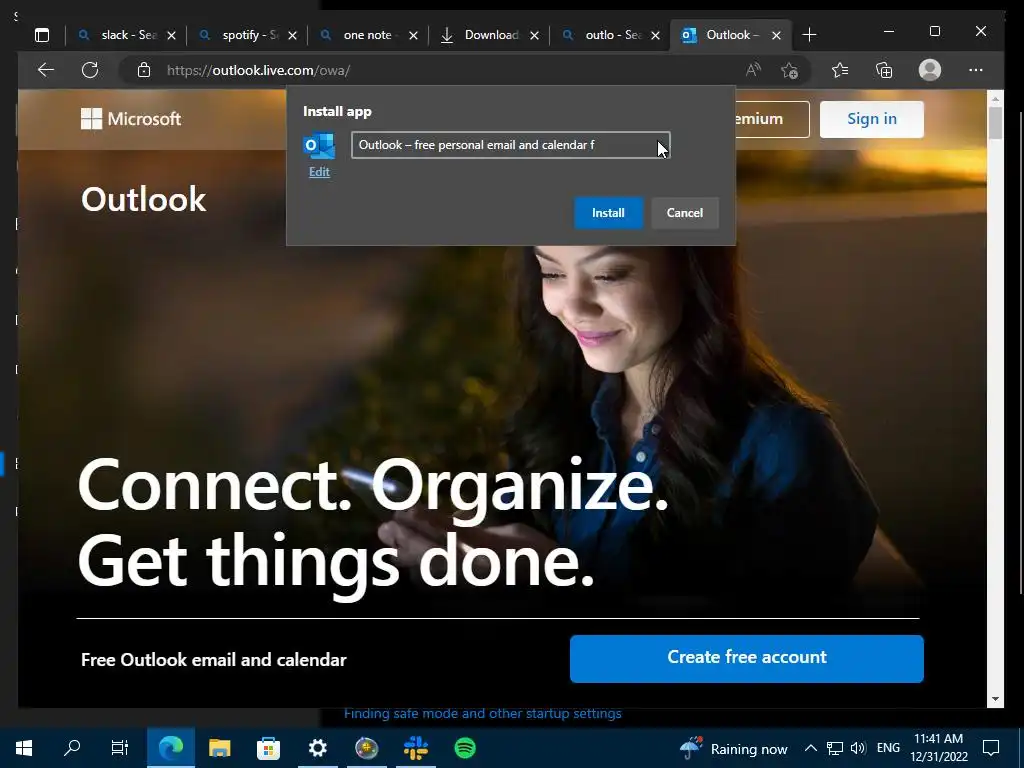Close the slack search tab
Screen dimensions: 1024x768
pyautogui.click(x=171, y=35)
